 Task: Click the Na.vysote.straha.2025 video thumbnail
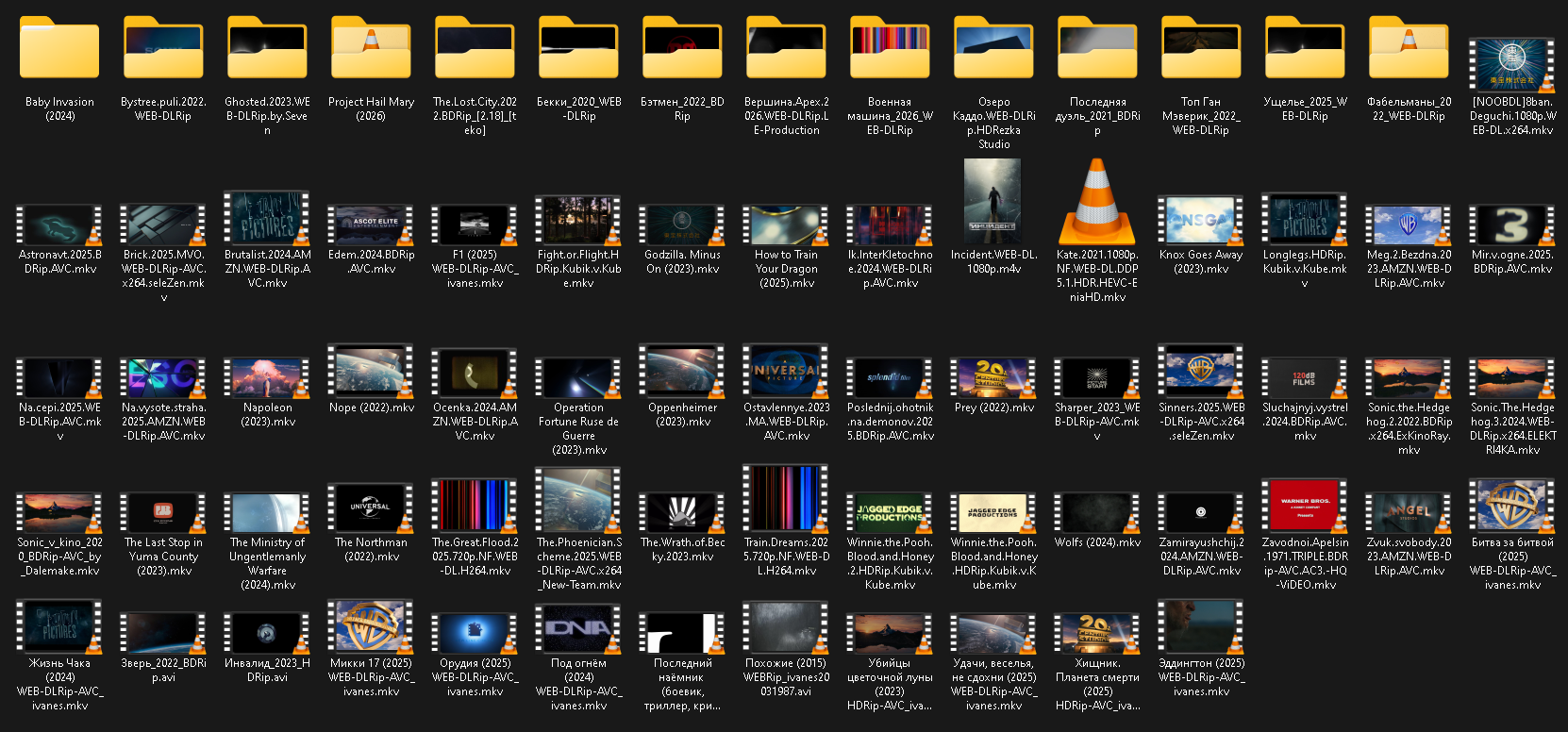click(x=163, y=378)
